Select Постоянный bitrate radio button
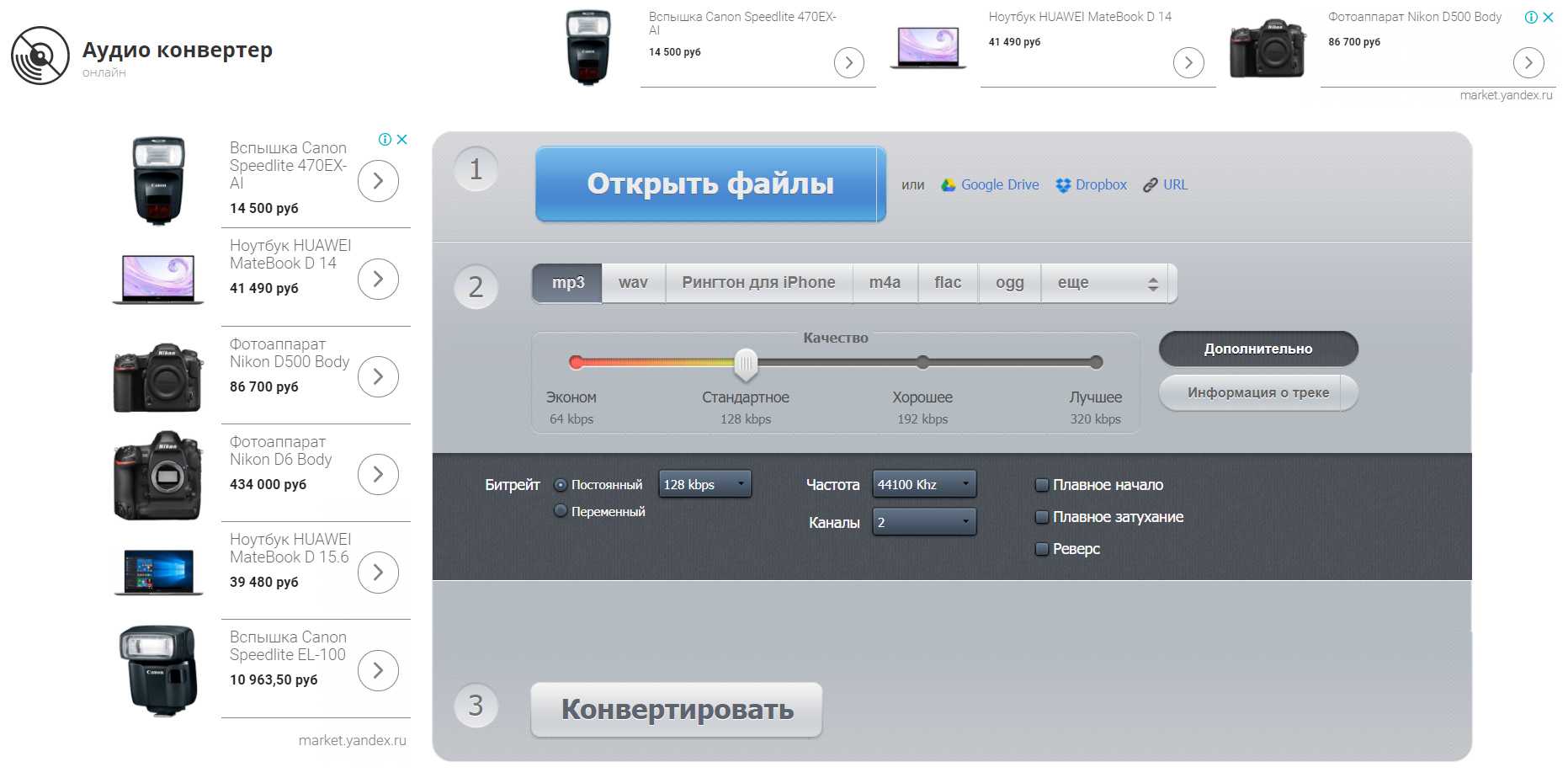This screenshot has width=1568, height=778. 561,485
